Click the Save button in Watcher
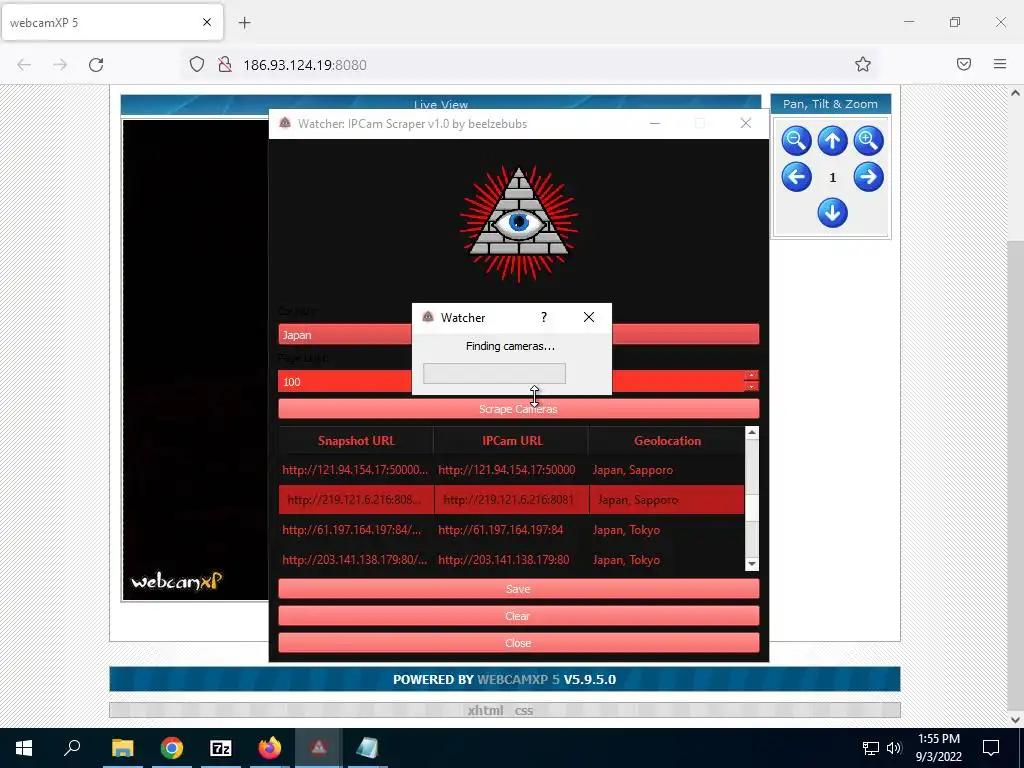This screenshot has height=768, width=1024. 519,589
